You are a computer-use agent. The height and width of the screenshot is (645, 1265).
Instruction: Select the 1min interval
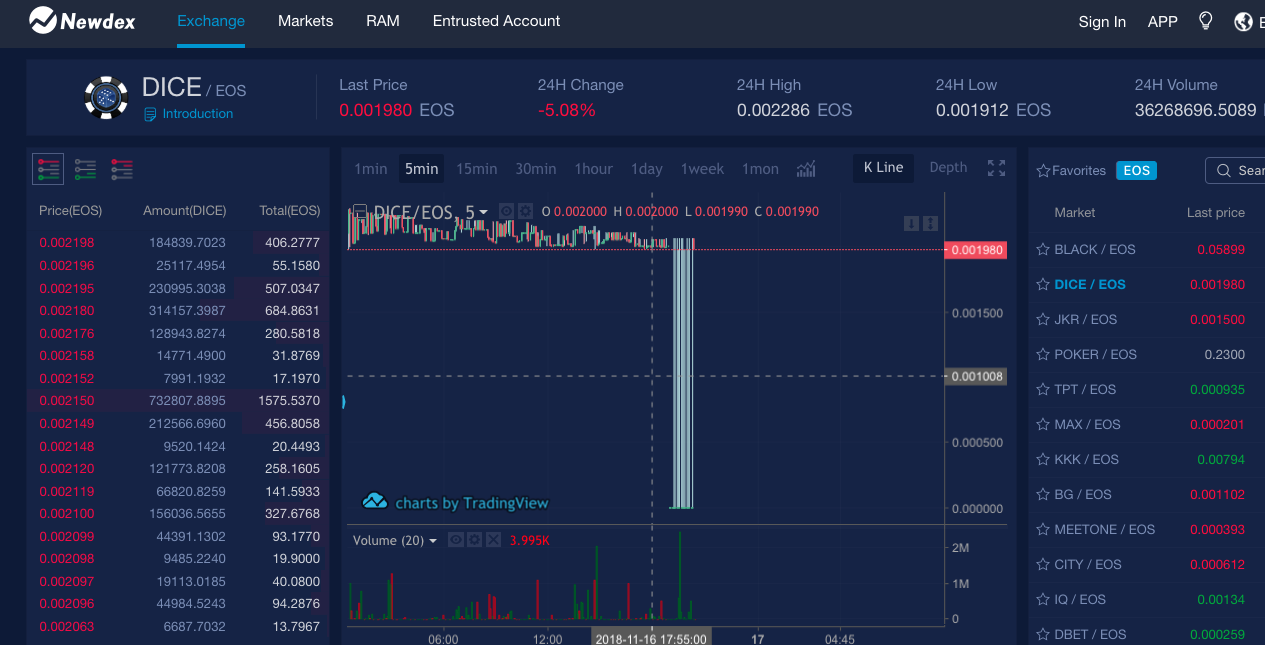[x=371, y=169]
